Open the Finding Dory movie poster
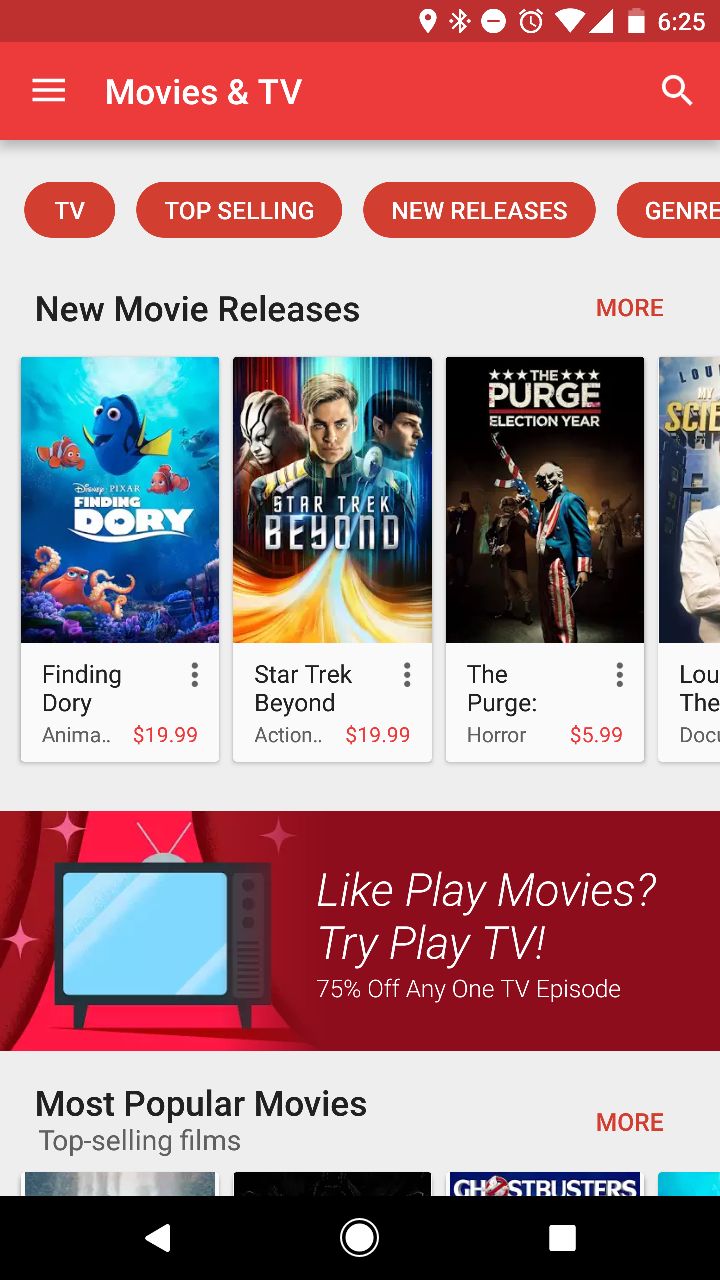The height and width of the screenshot is (1280, 720). (x=120, y=500)
